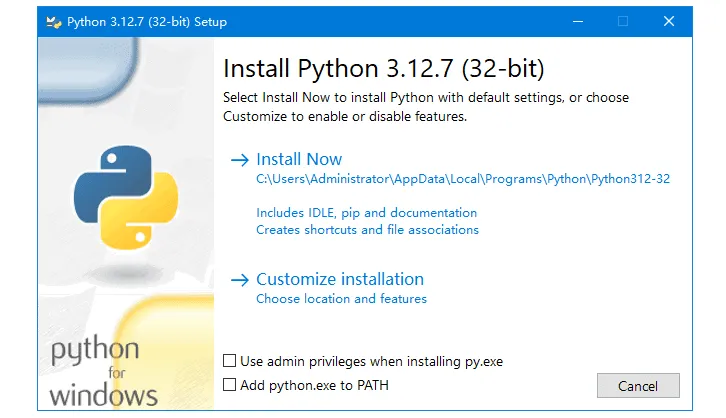Check the Add python.exe to PATH box

[230, 384]
